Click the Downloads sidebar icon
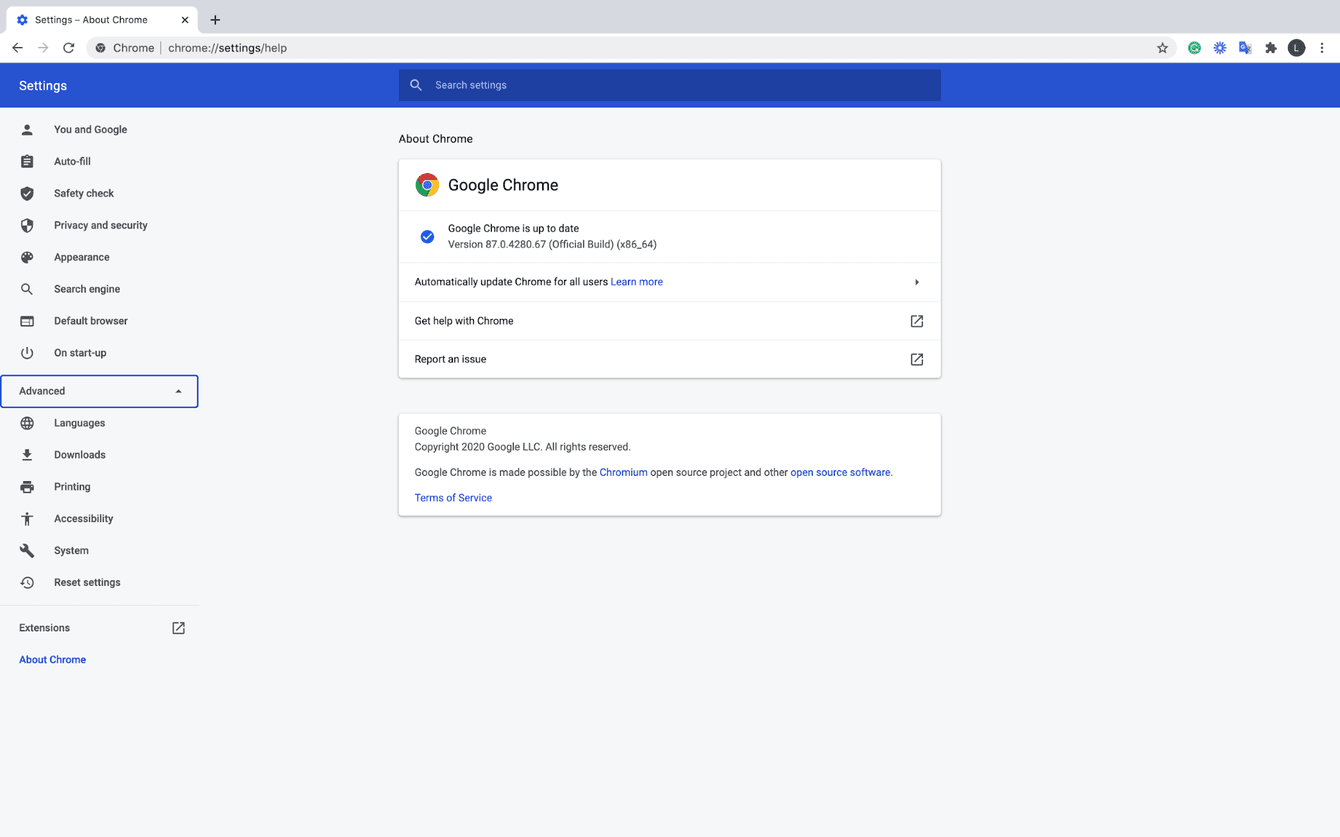Image resolution: width=1340 pixels, height=837 pixels. (x=27, y=454)
